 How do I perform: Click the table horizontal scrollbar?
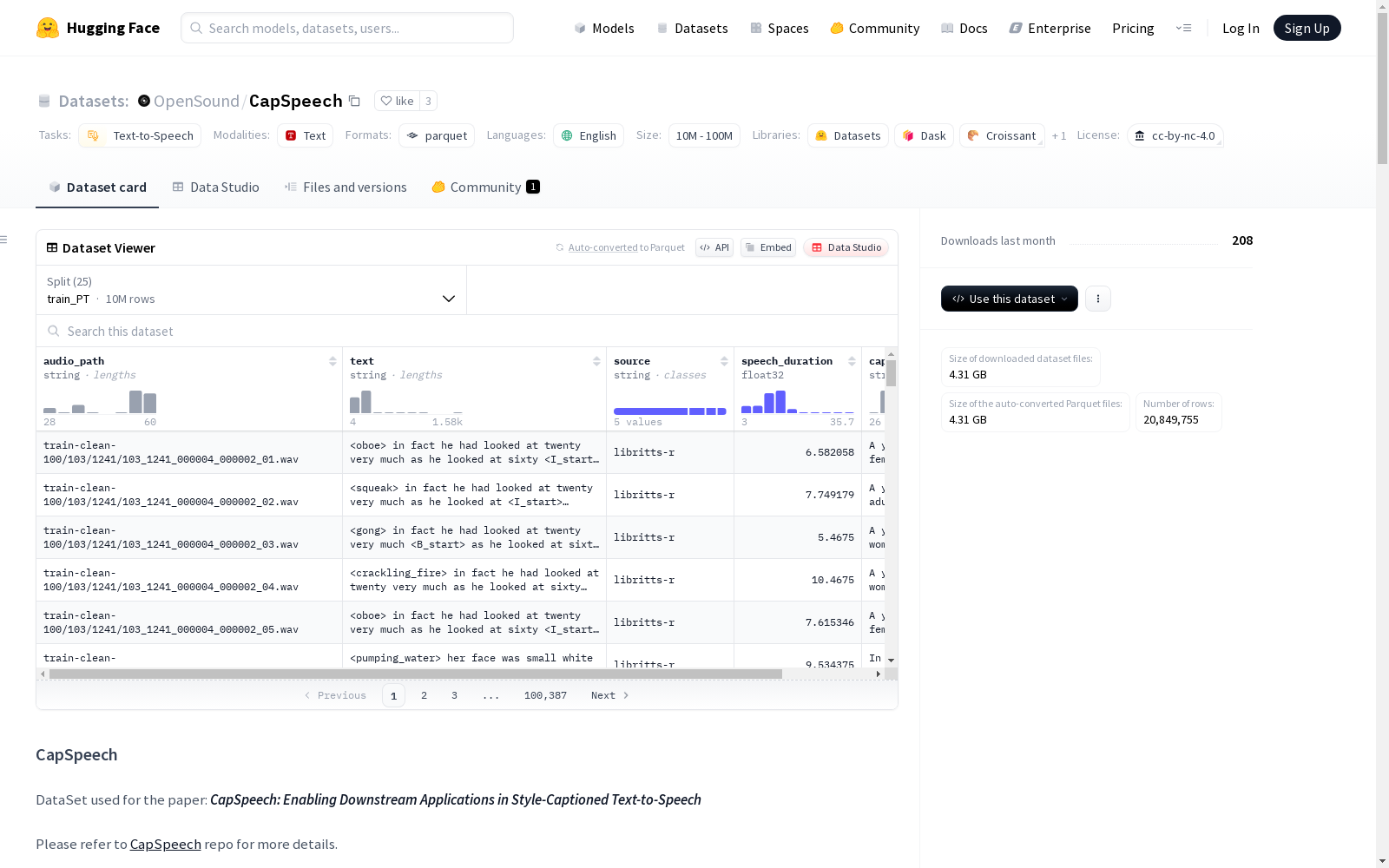pos(416,674)
